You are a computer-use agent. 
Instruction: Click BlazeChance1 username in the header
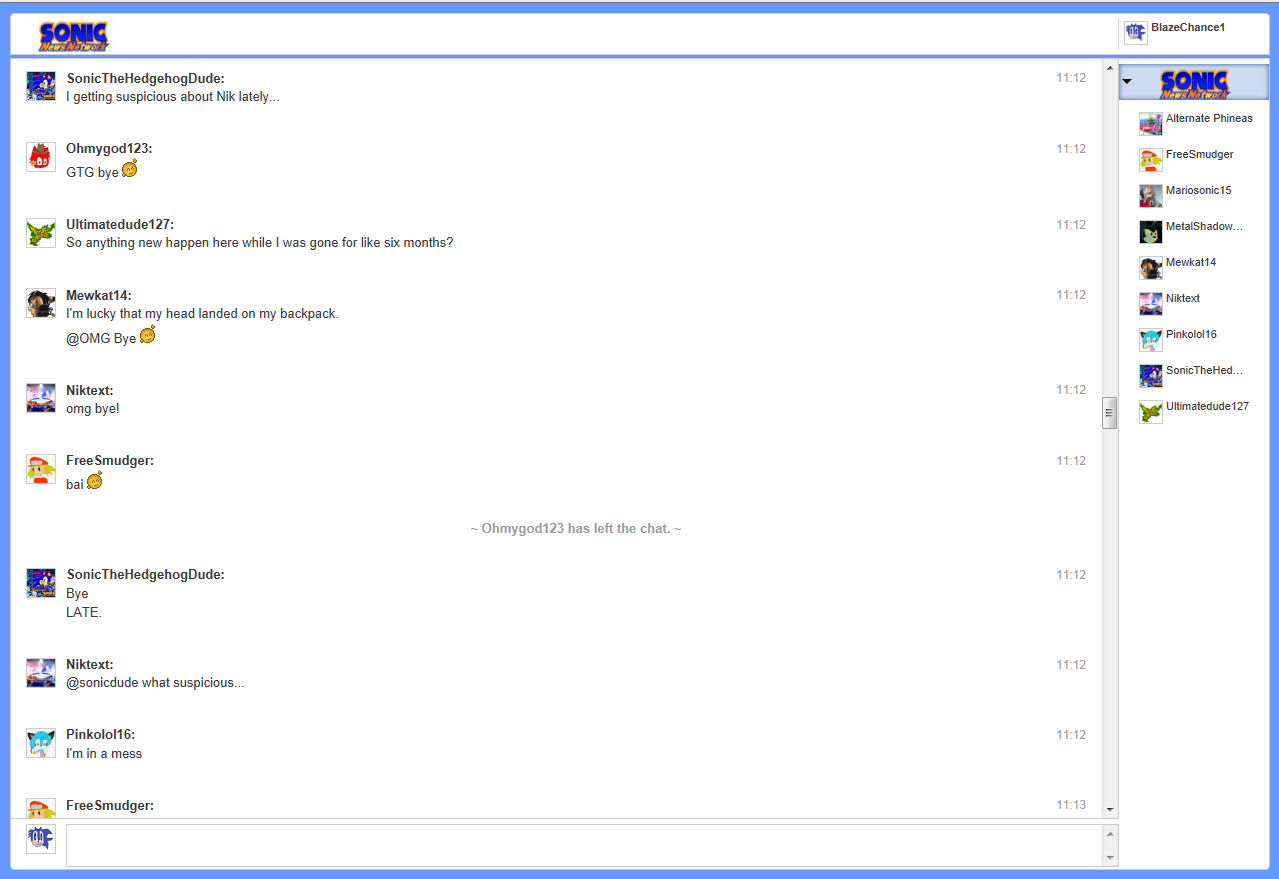click(1187, 28)
